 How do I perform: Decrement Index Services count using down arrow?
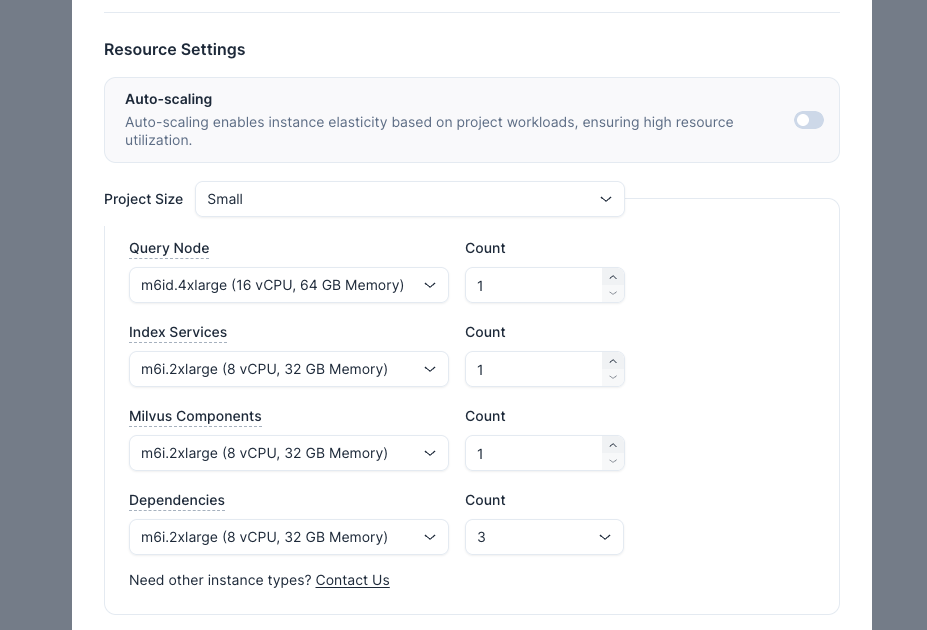click(613, 377)
